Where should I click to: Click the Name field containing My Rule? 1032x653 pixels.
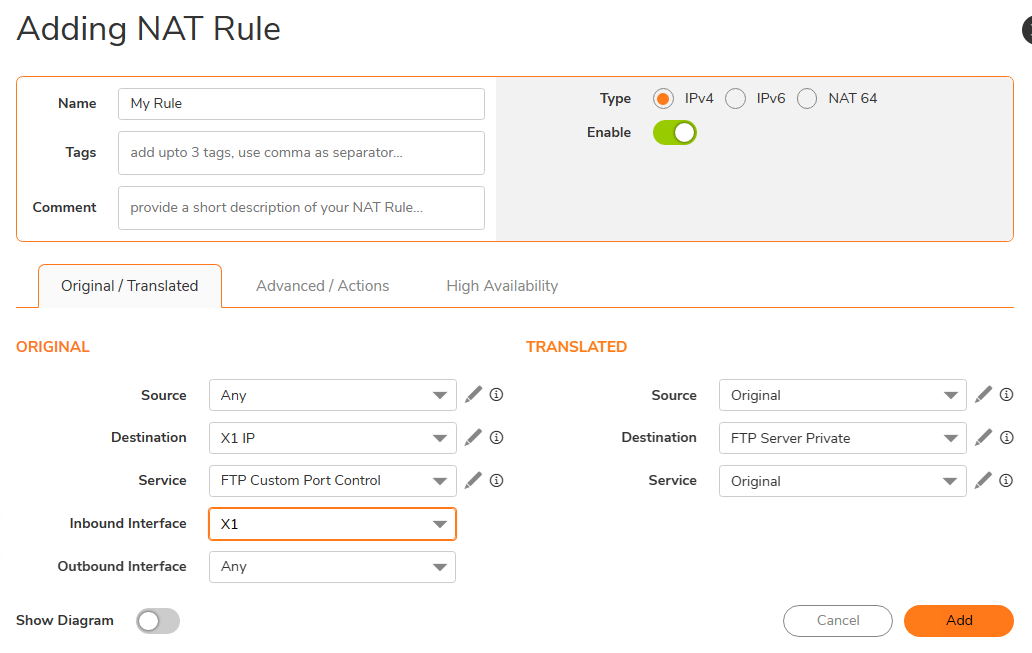point(301,104)
